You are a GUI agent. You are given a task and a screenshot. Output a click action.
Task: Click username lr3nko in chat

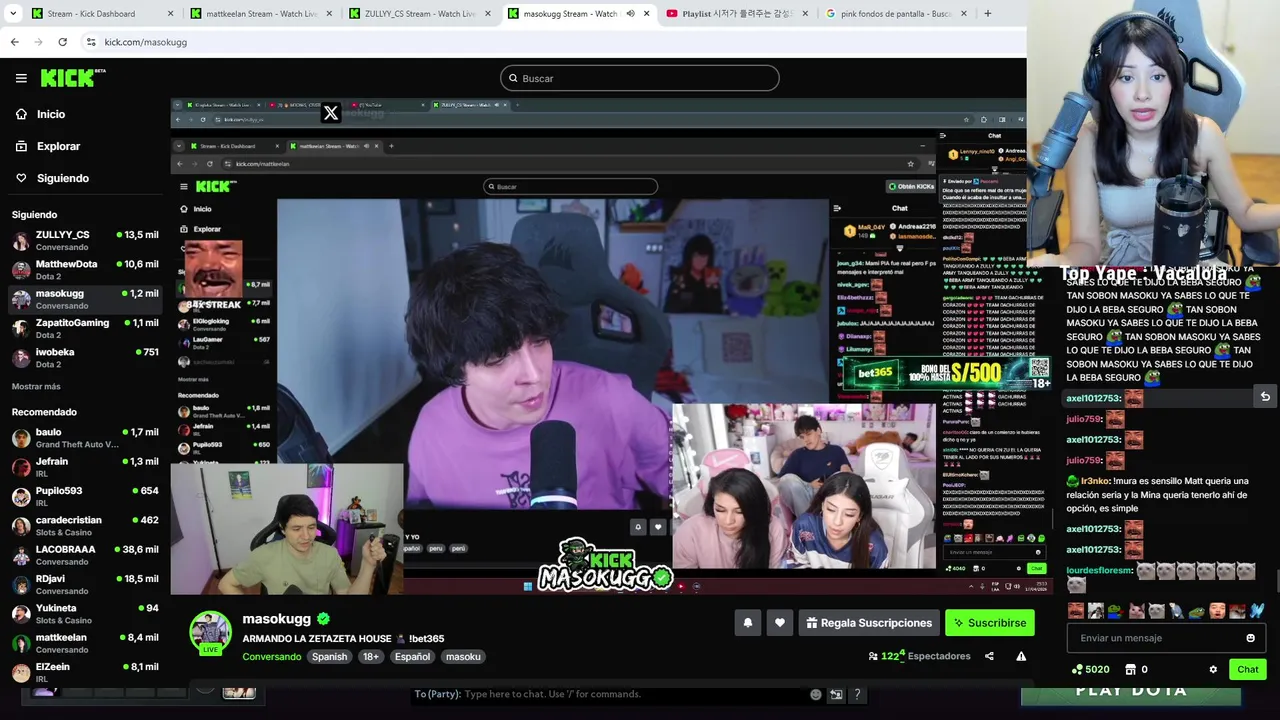1095,481
